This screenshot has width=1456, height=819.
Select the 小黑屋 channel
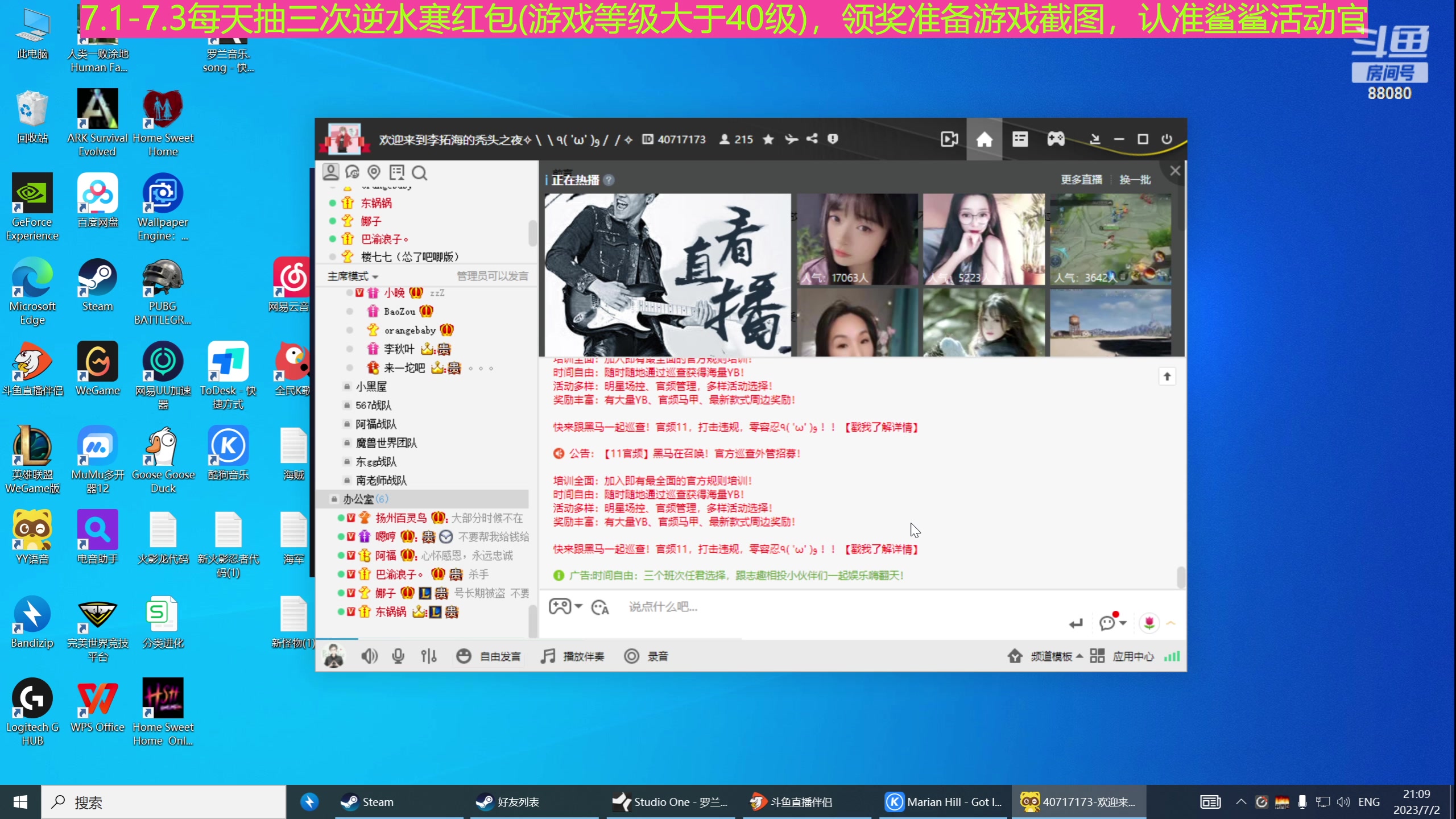(371, 387)
